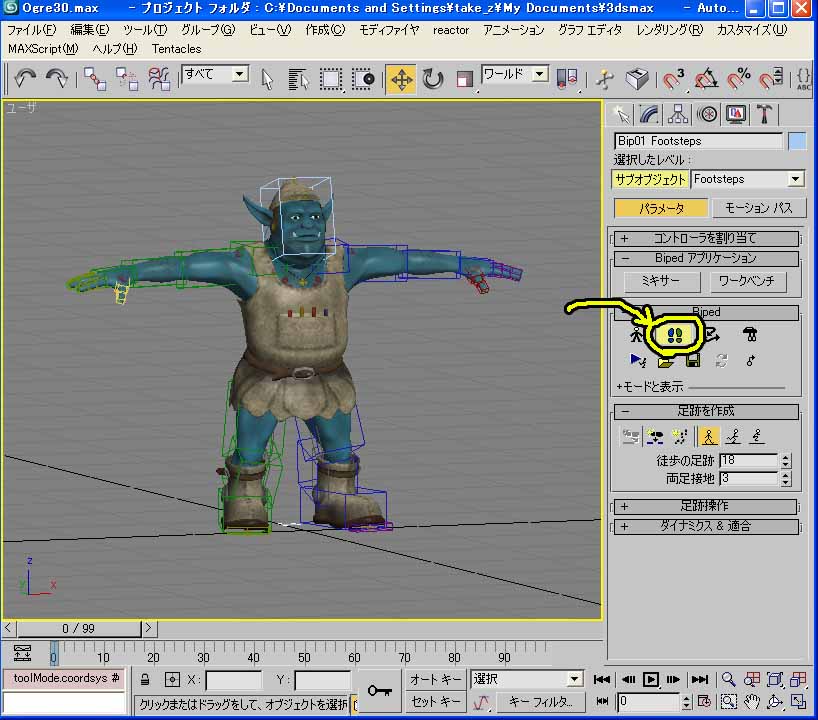This screenshot has width=818, height=720.
Task: Toggle the Percent Snap magnet
Action: click(738, 79)
